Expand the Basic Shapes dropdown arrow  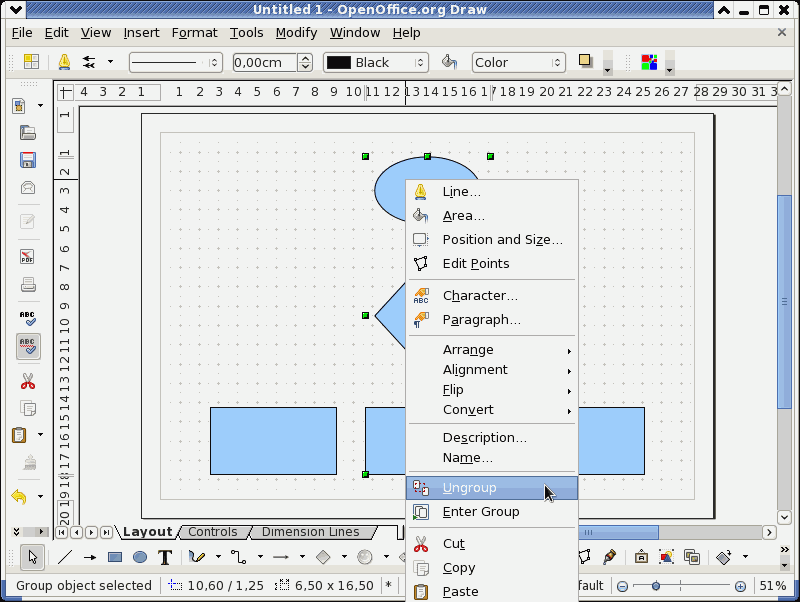click(344, 557)
